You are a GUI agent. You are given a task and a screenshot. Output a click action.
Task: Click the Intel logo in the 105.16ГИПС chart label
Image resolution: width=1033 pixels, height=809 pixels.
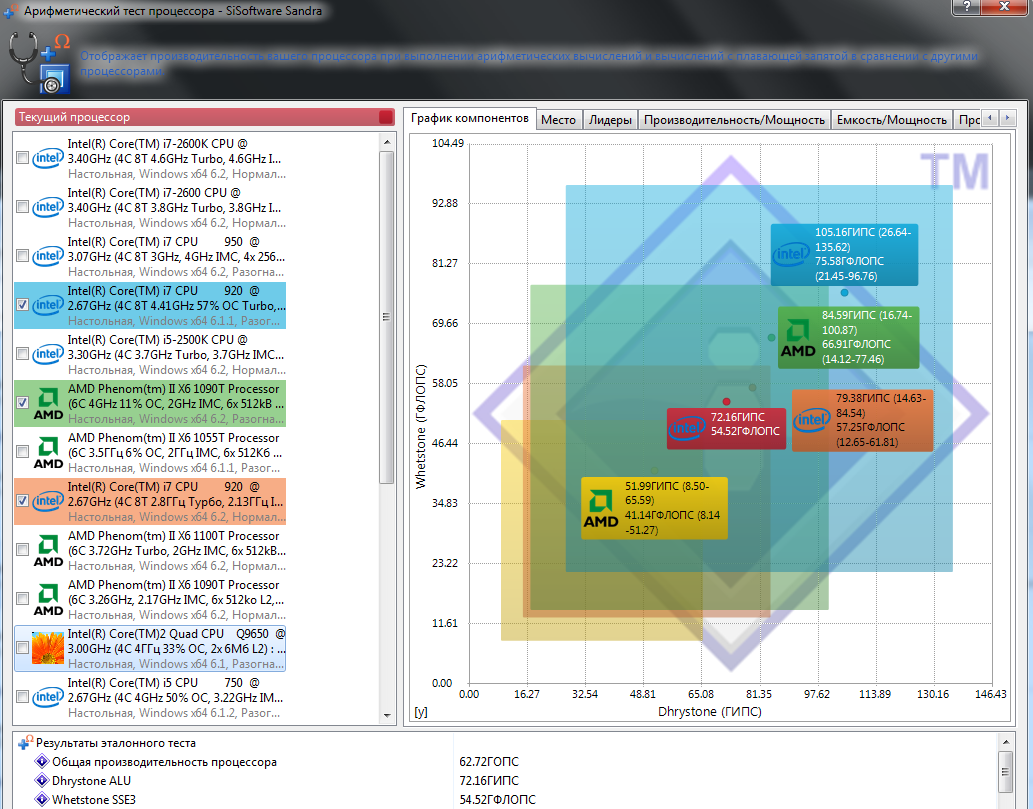click(x=791, y=254)
